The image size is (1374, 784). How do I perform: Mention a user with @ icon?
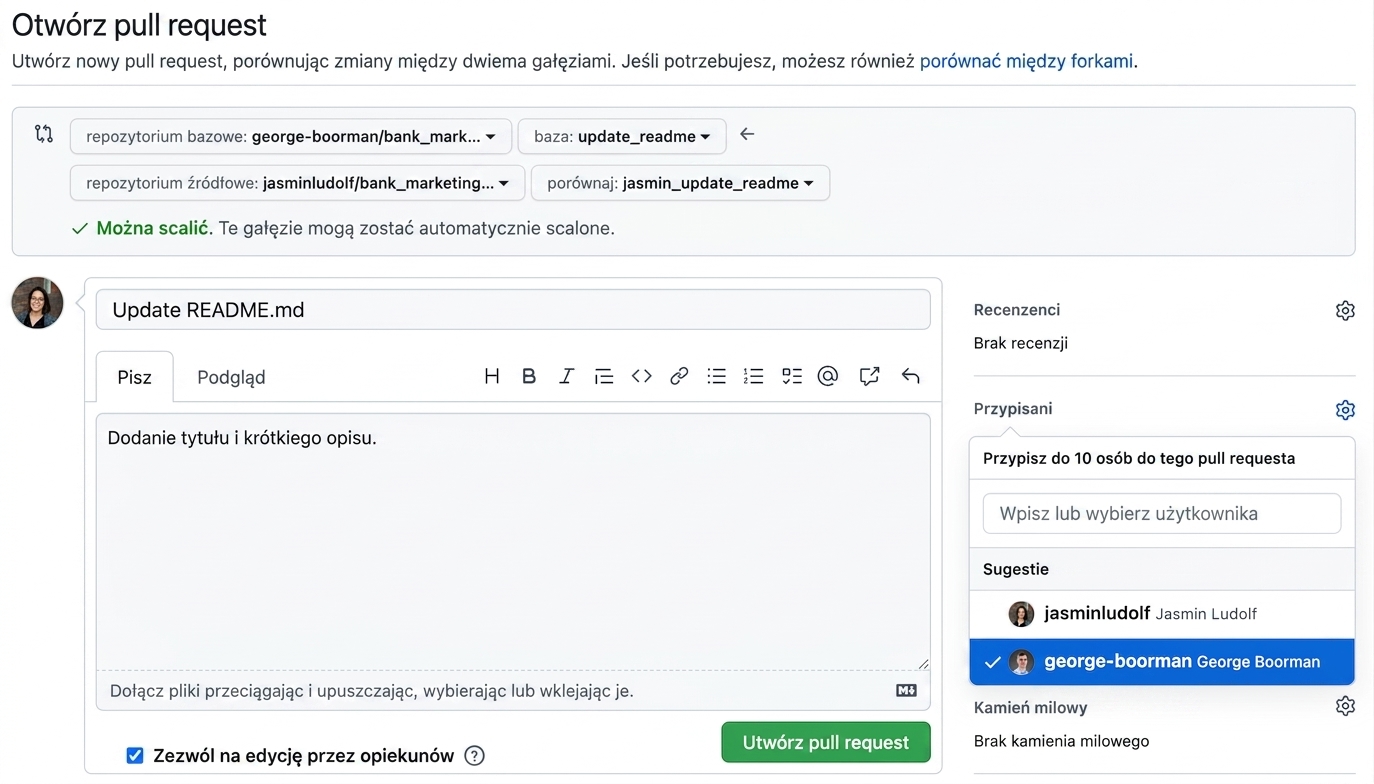pos(828,376)
